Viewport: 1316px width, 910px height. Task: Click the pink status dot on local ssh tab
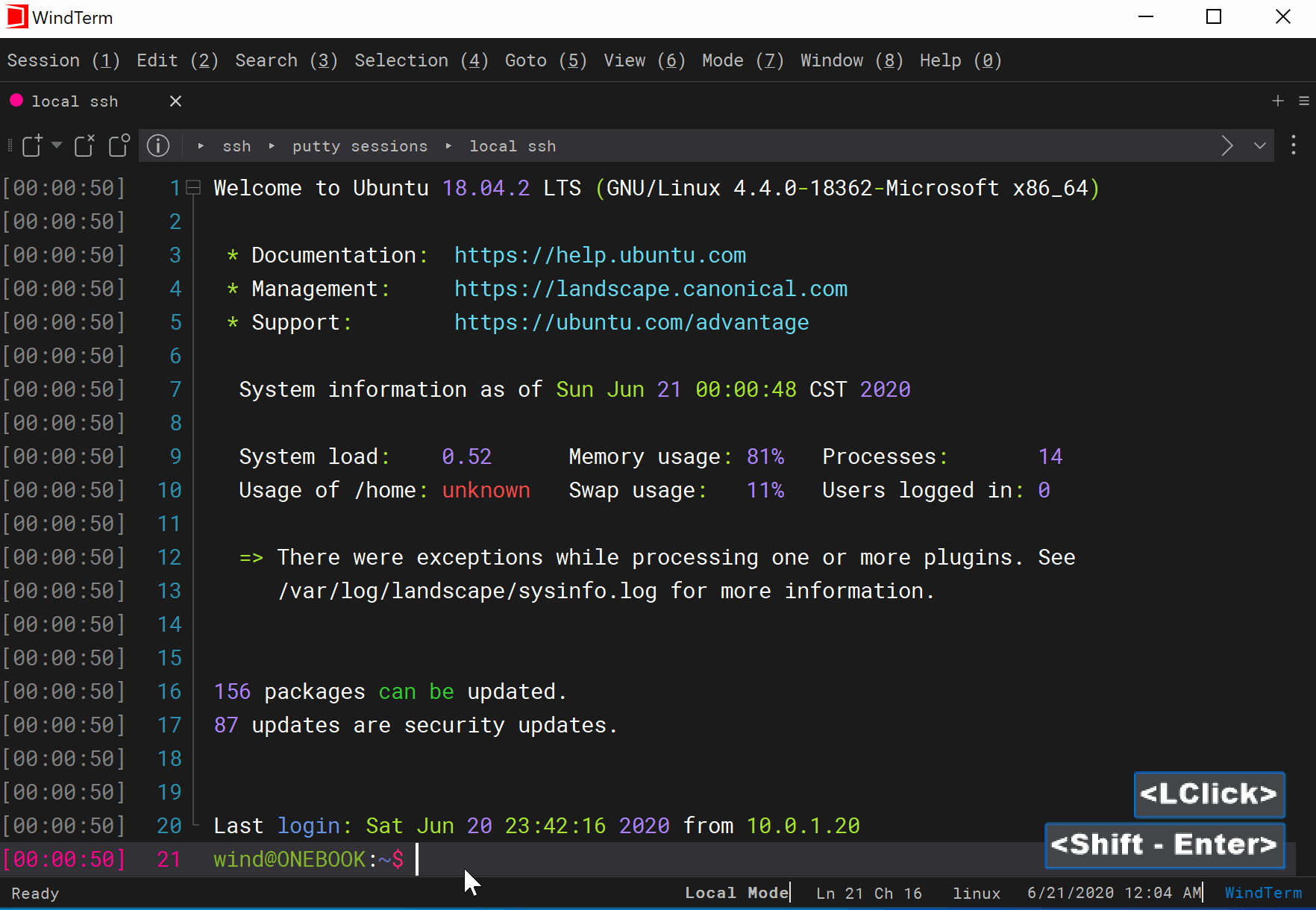click(16, 100)
